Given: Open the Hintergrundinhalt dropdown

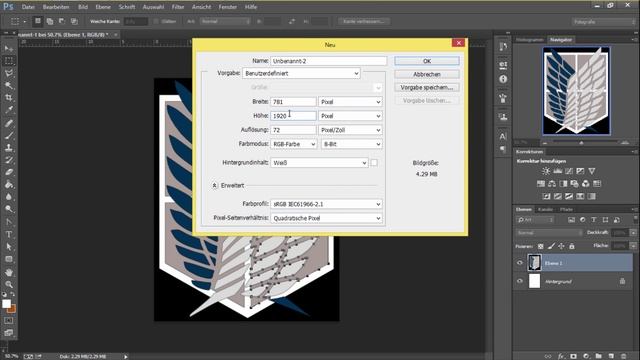Looking at the screenshot, I should tap(319, 162).
